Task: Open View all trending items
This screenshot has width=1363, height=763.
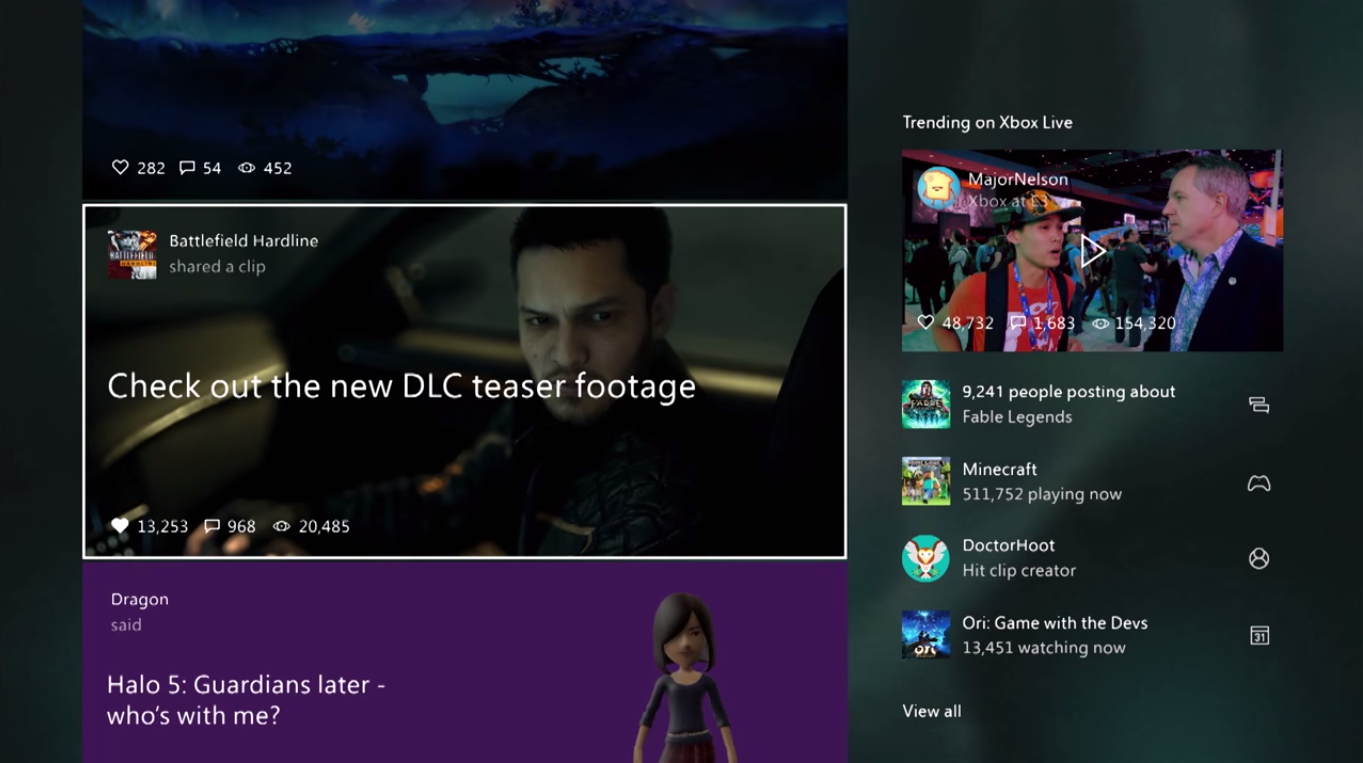Action: pos(932,711)
